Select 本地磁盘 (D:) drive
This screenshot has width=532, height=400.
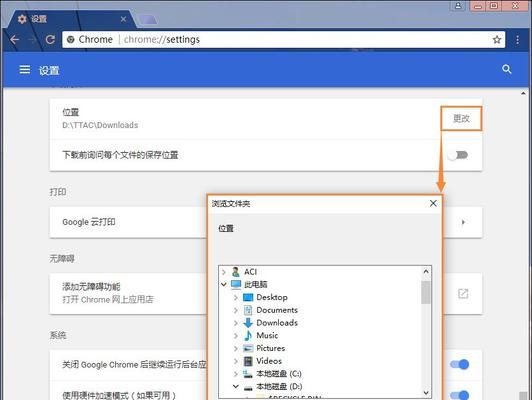(x=273, y=386)
